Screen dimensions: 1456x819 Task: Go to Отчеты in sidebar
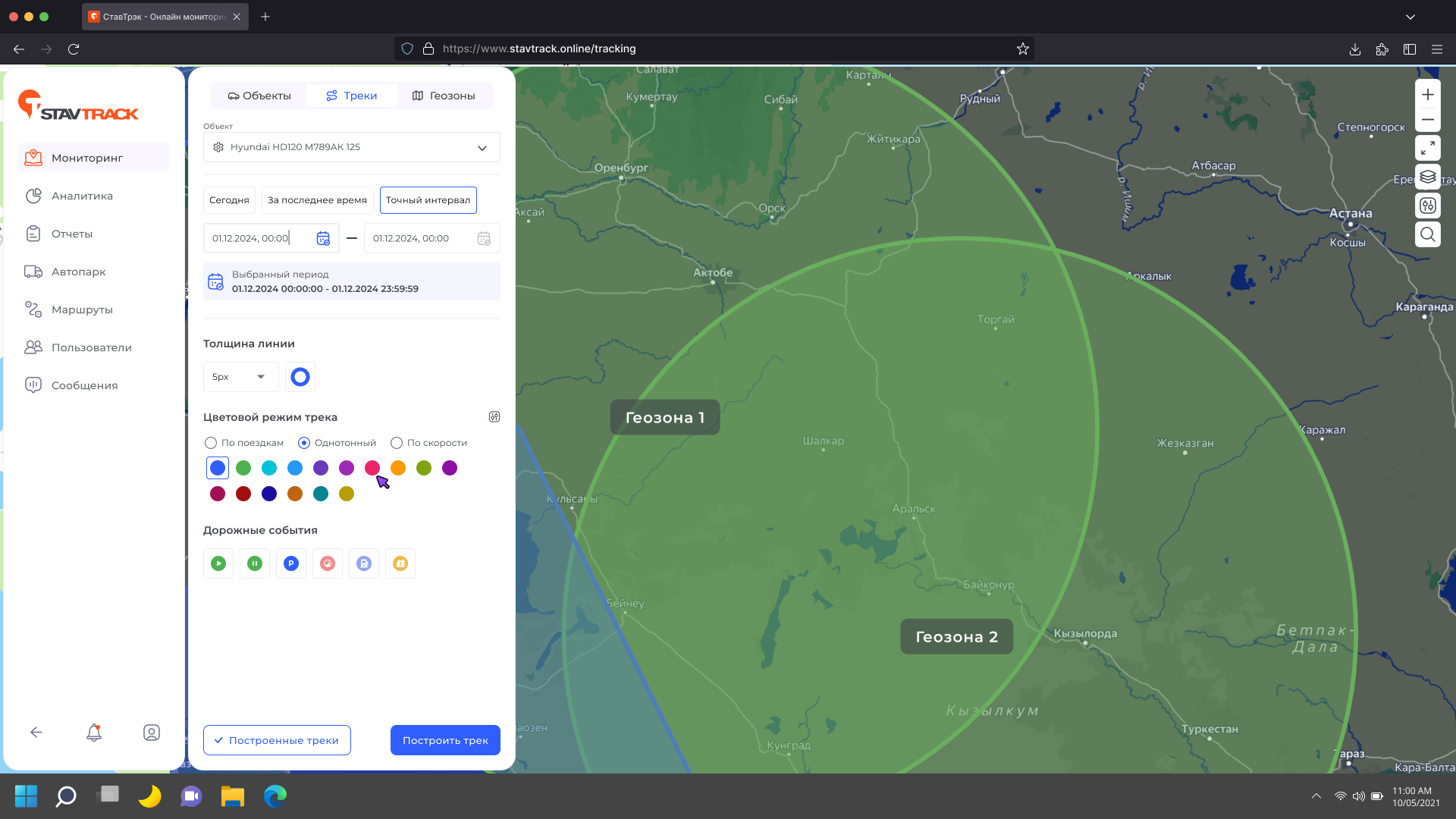click(x=94, y=234)
